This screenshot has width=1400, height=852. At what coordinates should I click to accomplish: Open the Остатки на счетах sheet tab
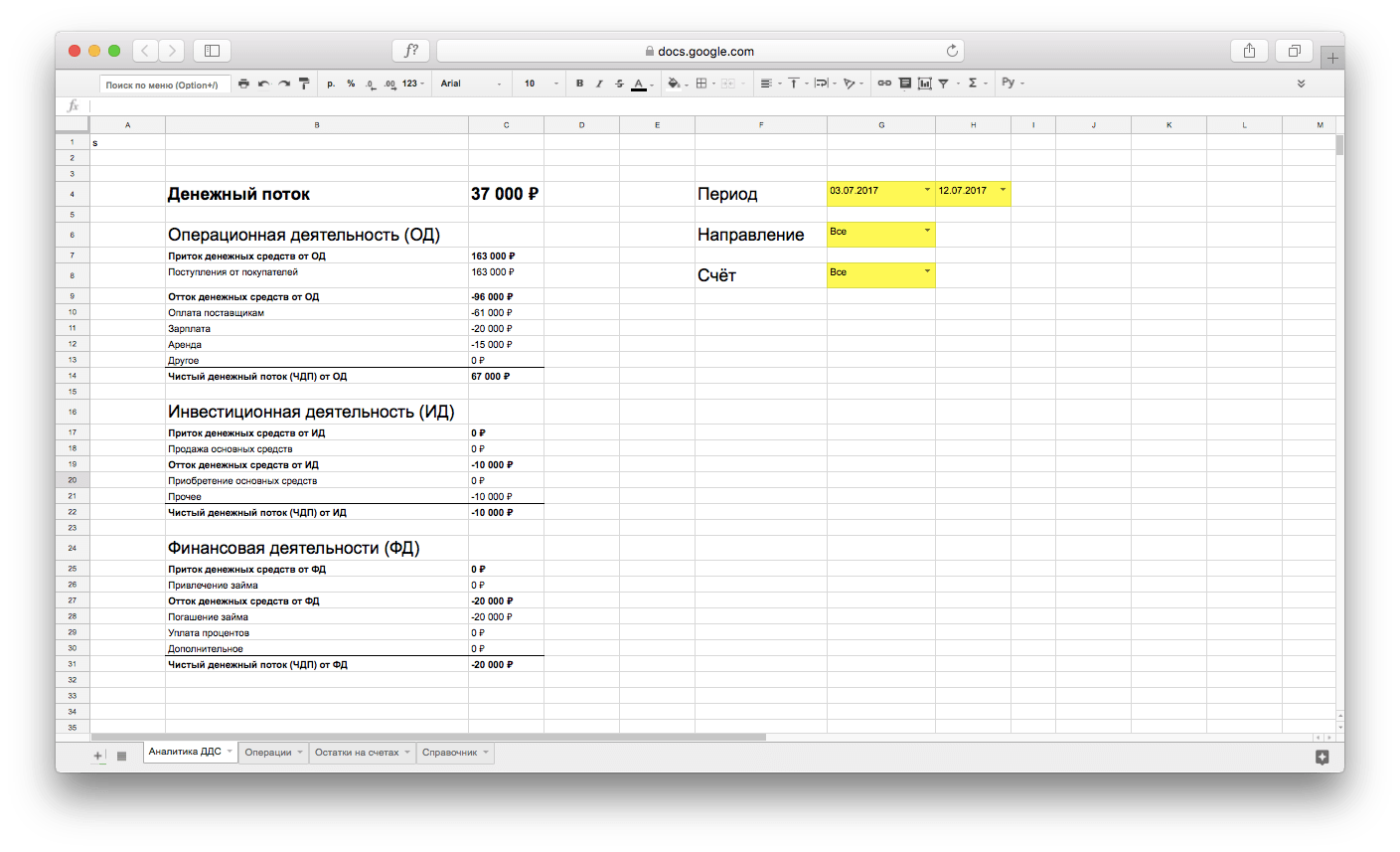tap(357, 753)
